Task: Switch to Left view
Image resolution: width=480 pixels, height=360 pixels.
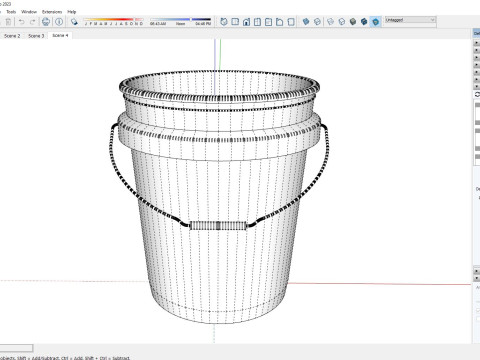Action: tap(280, 22)
